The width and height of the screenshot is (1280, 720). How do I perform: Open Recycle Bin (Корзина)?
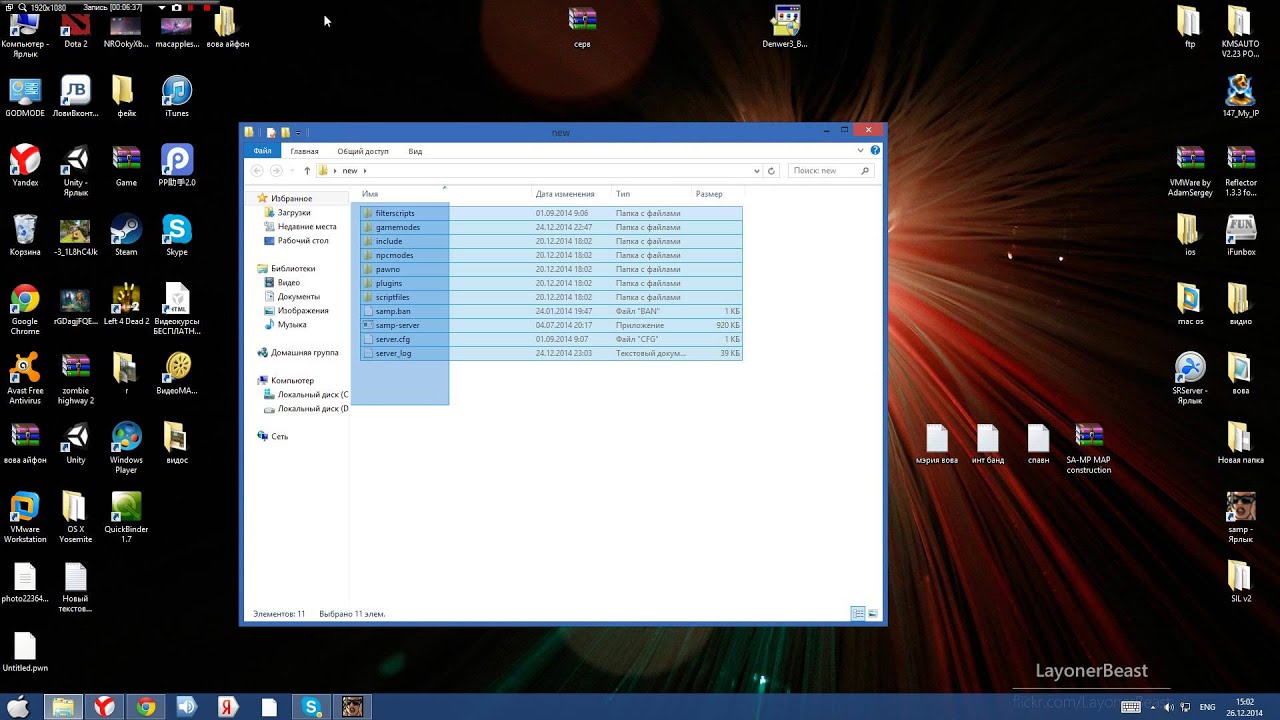[x=25, y=236]
